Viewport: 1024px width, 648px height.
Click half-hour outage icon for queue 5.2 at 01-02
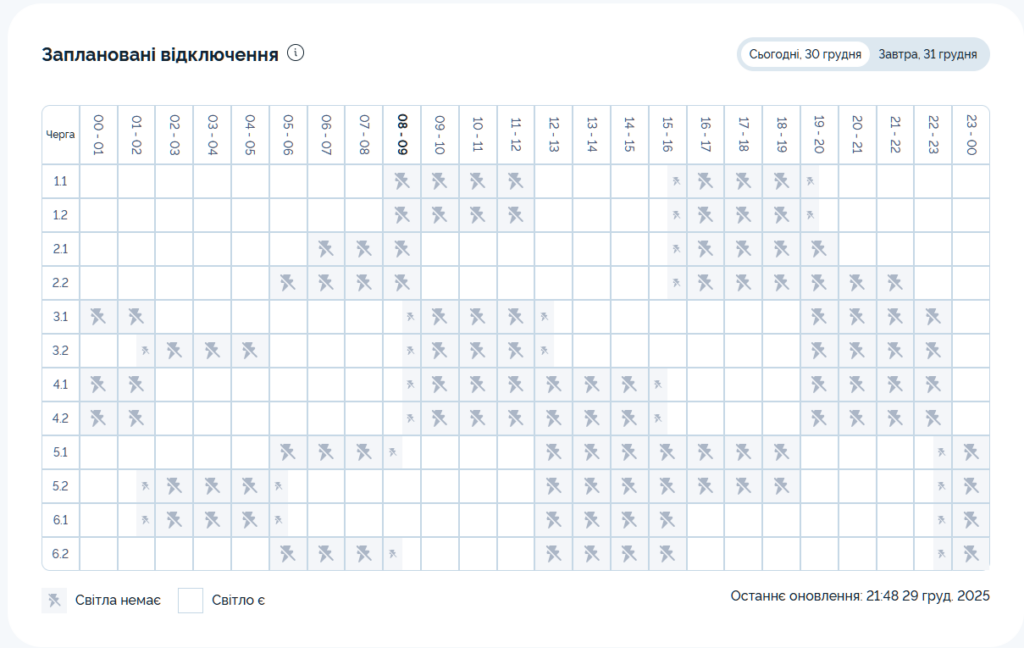click(145, 486)
